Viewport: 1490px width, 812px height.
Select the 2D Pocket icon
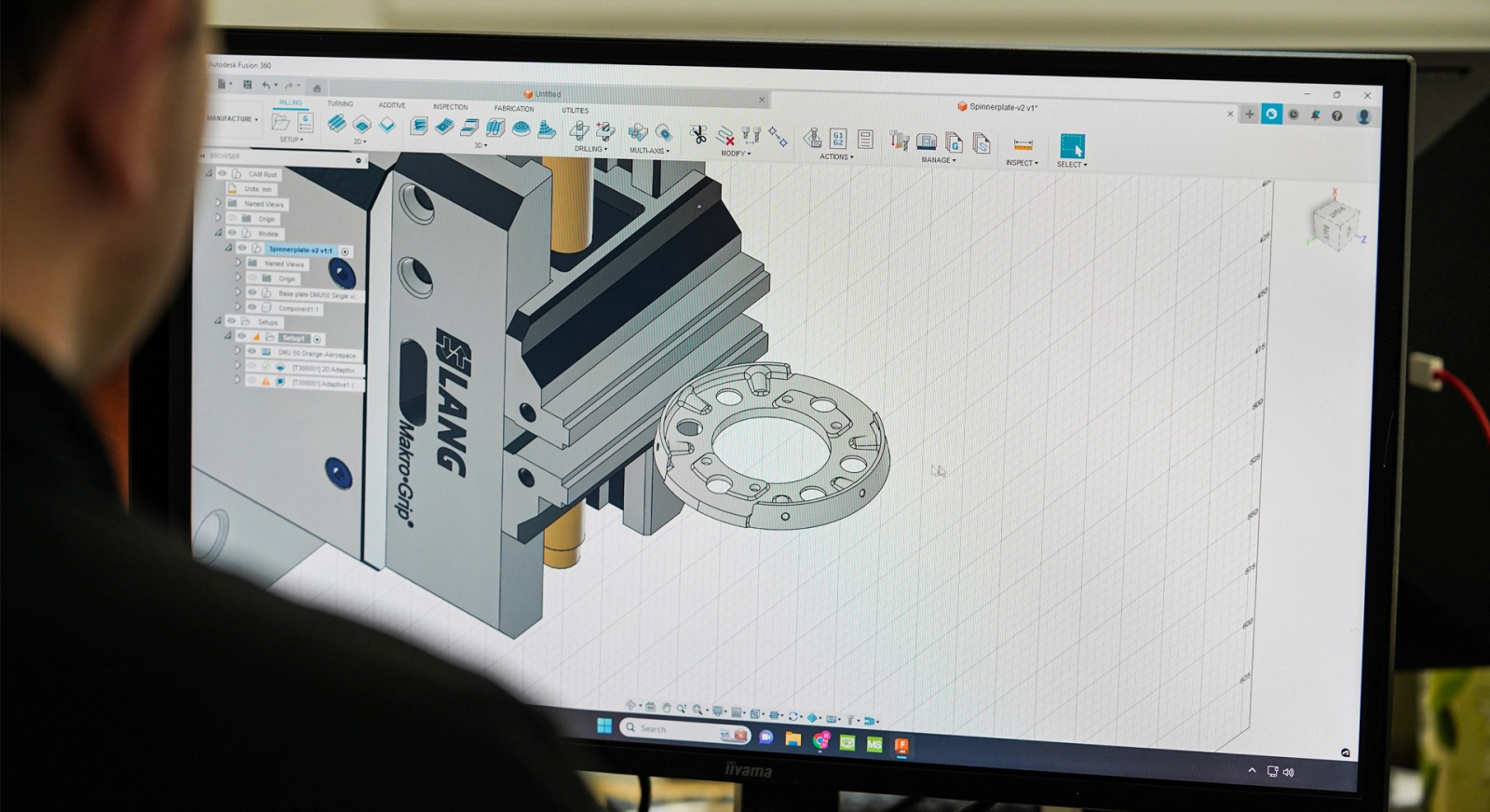pyautogui.click(x=362, y=124)
